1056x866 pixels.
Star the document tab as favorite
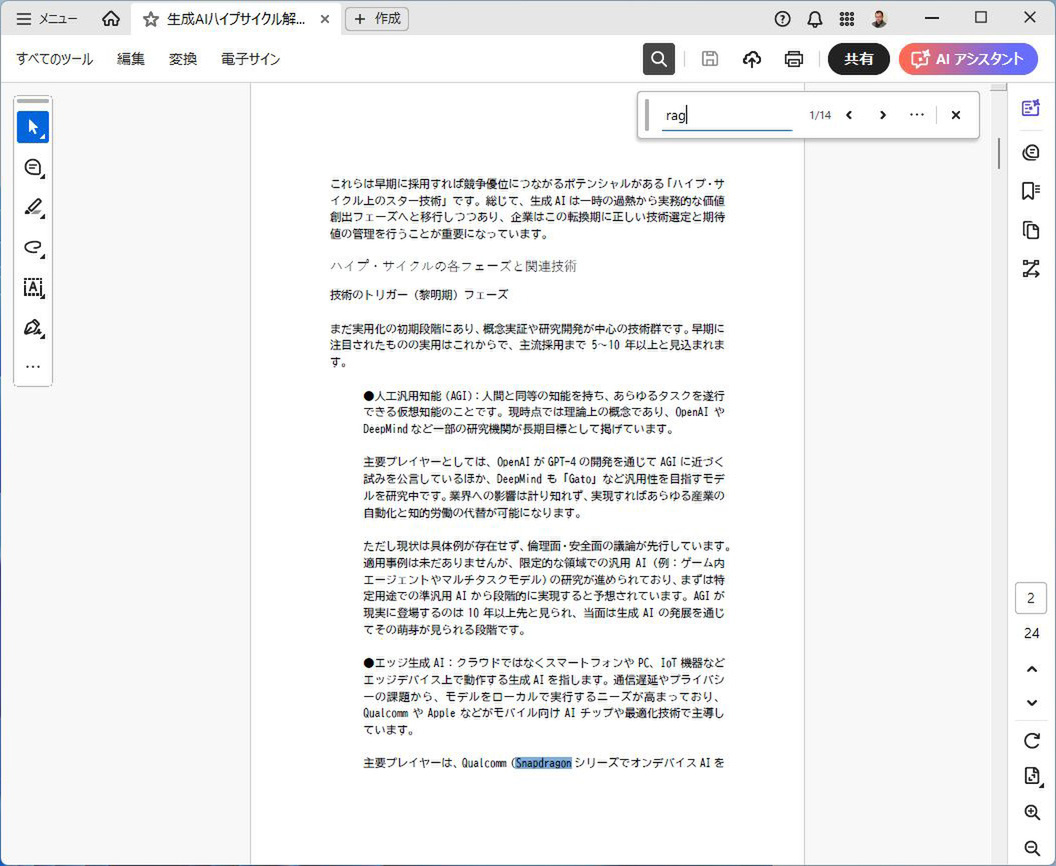[x=151, y=20]
